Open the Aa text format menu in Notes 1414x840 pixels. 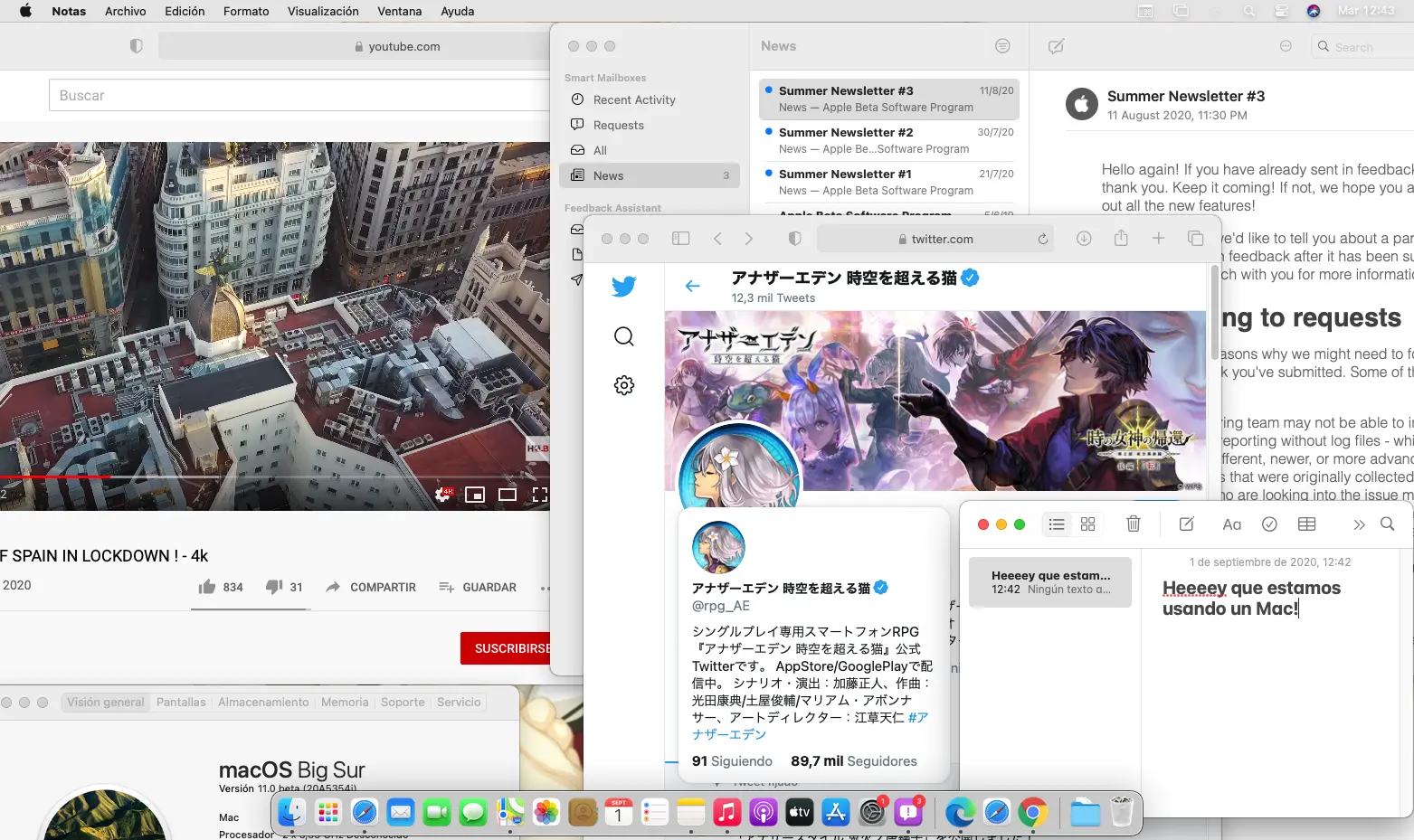(x=1232, y=524)
